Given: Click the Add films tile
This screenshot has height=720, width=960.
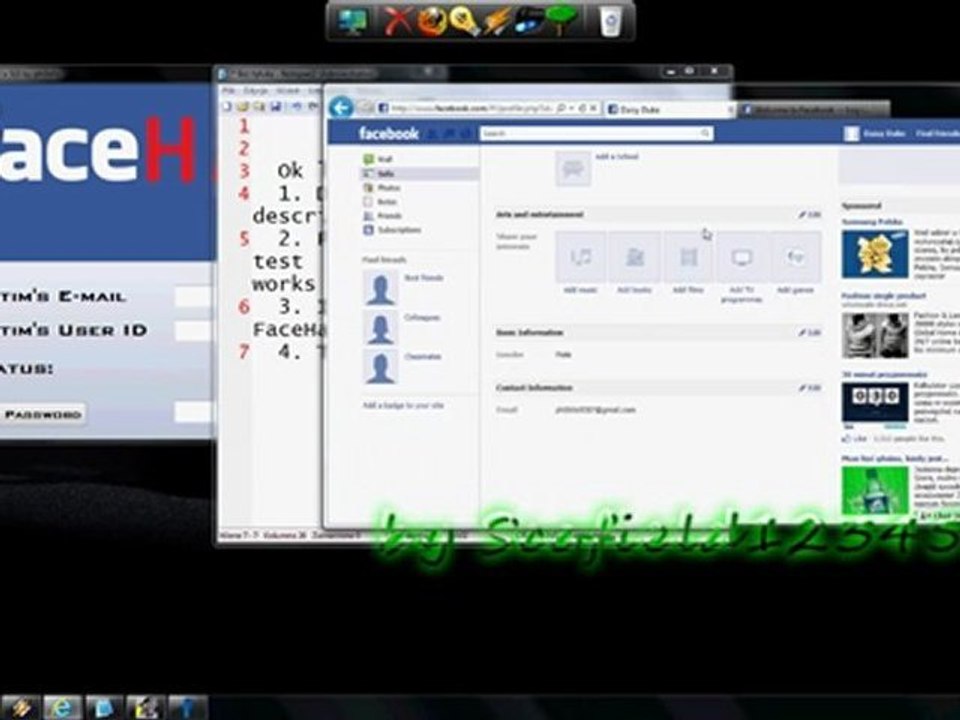Looking at the screenshot, I should click(x=688, y=257).
